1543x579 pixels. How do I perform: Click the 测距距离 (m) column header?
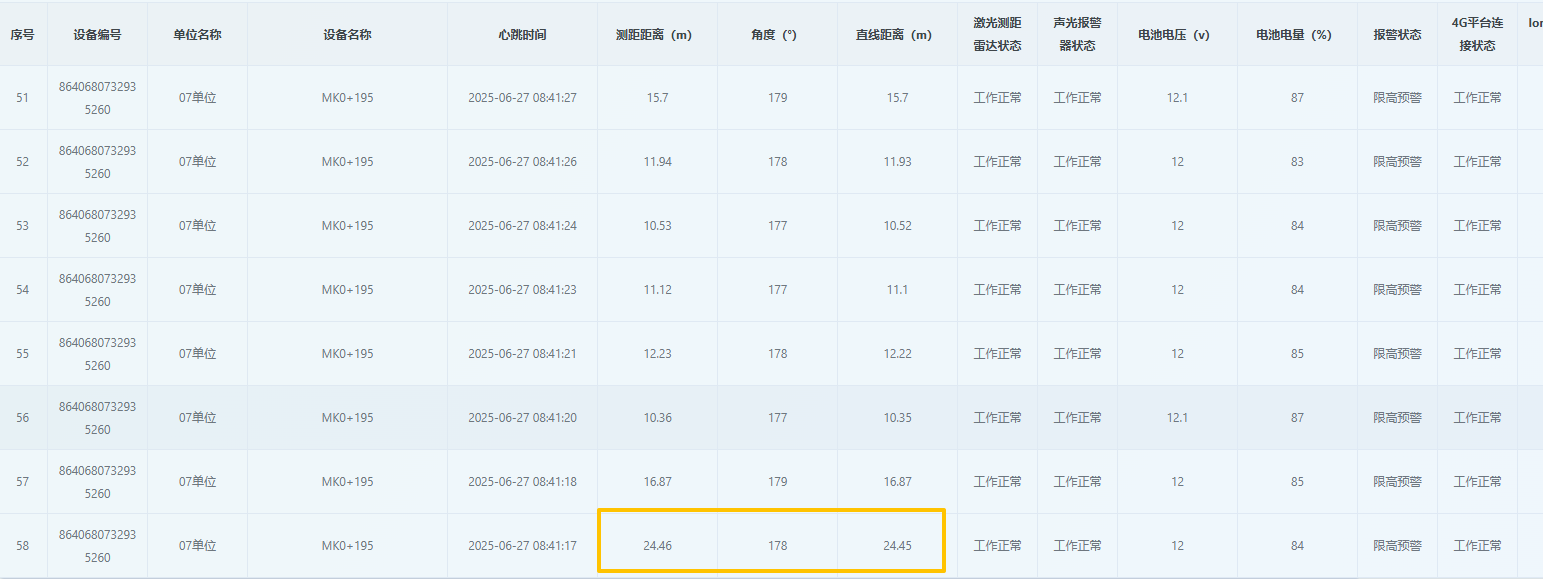pos(657,34)
